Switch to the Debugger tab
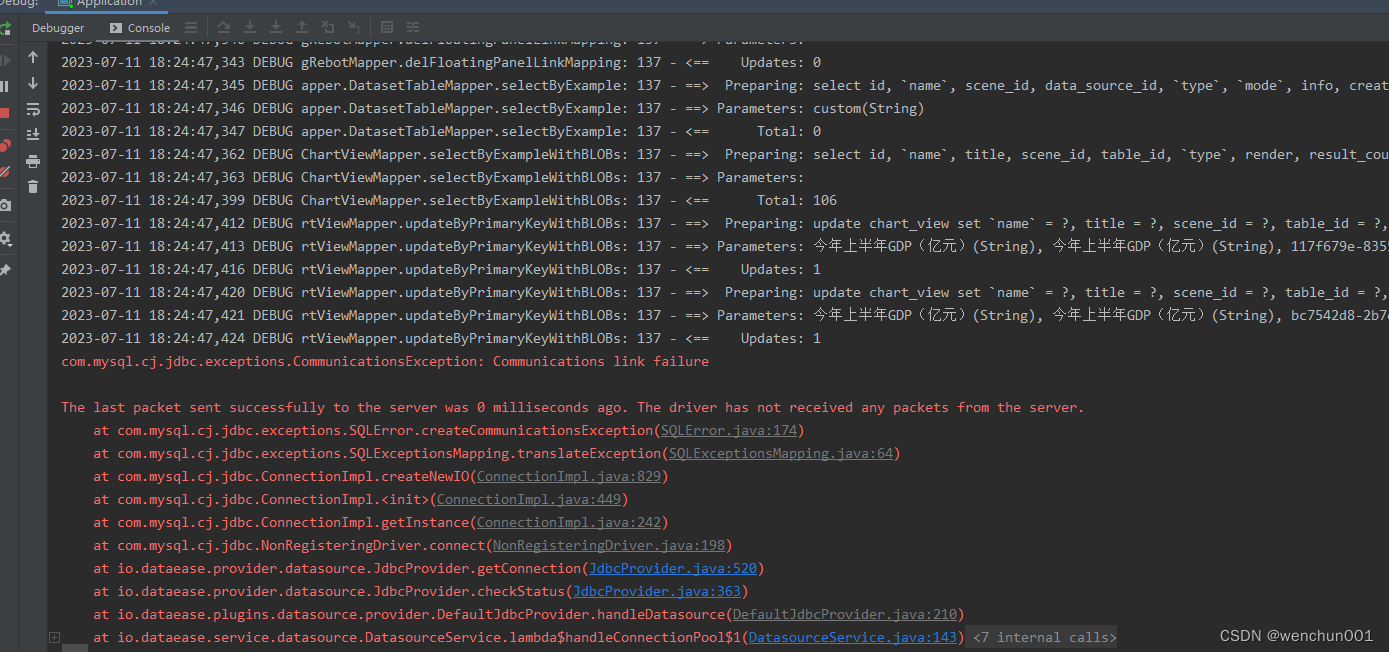1389x652 pixels. click(58, 28)
